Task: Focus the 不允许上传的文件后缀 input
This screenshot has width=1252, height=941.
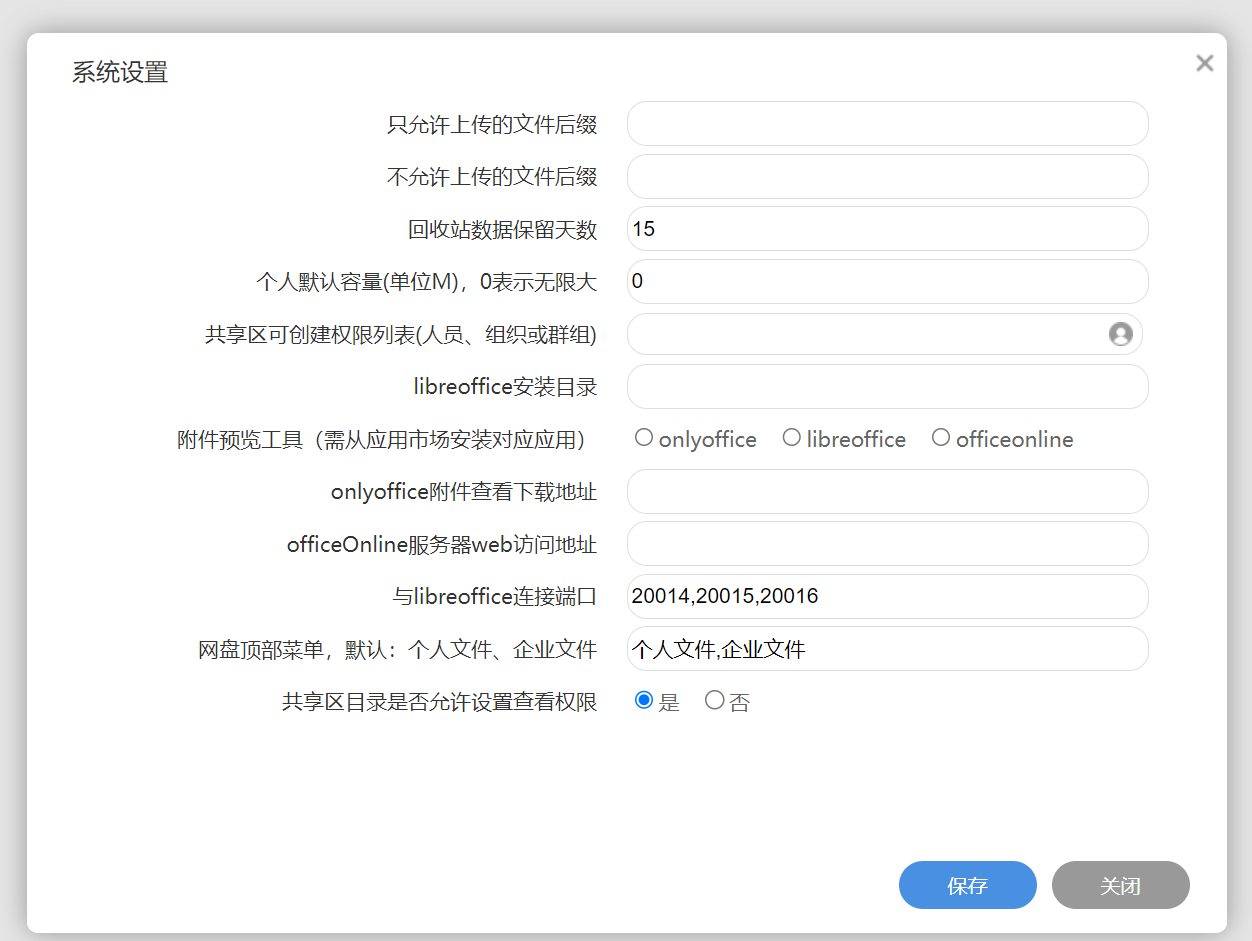Action: pyautogui.click(x=887, y=176)
